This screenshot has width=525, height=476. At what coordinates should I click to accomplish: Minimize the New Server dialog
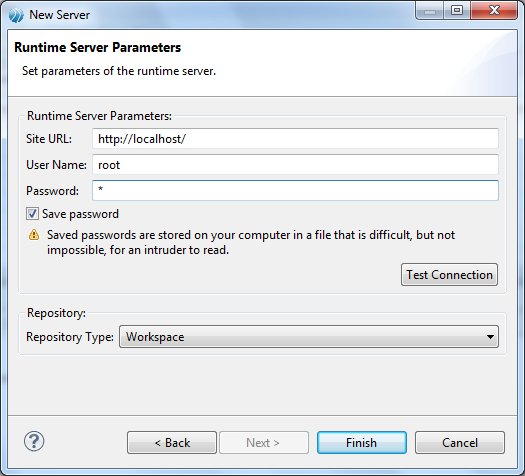430,11
